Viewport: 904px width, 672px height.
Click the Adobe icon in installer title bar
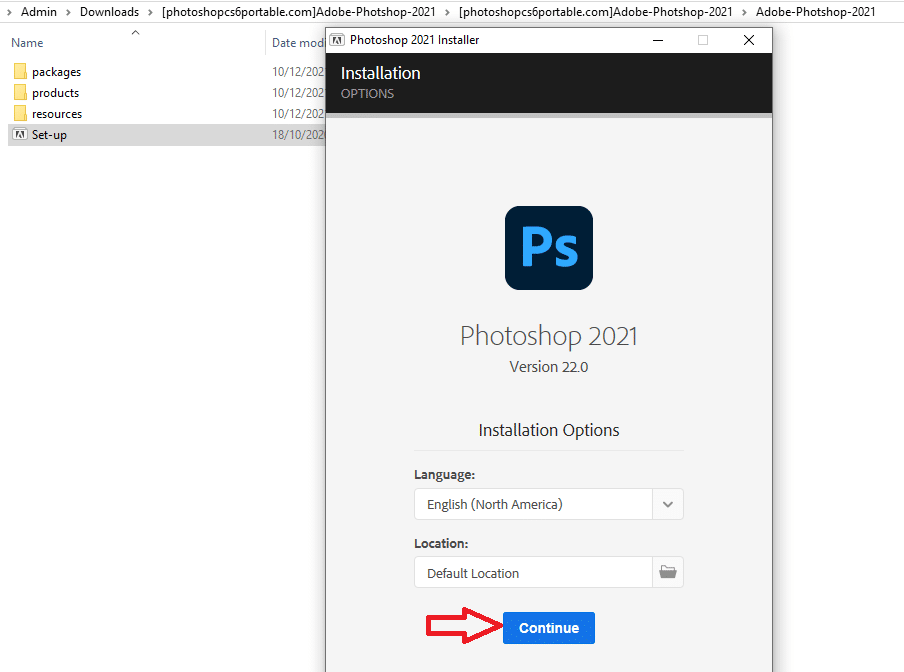click(x=338, y=40)
